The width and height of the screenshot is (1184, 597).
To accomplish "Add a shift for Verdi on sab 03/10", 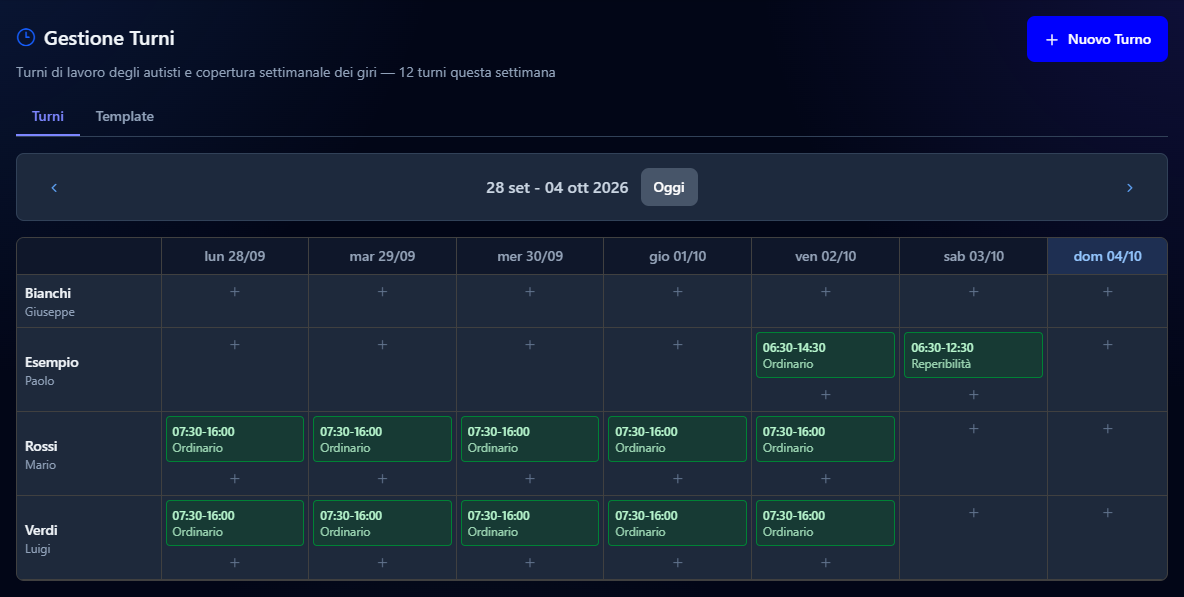I will pyautogui.click(x=973, y=512).
